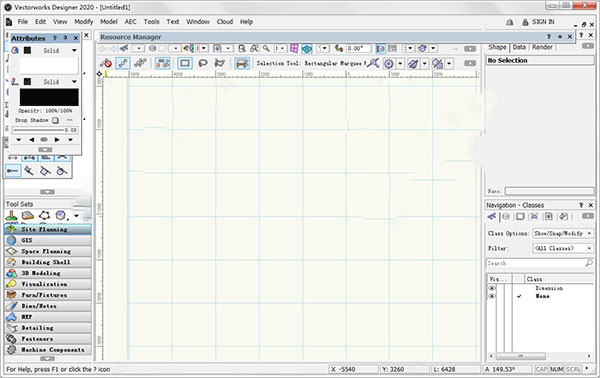Click the Design Layers icon in Navigation palette

506,217
